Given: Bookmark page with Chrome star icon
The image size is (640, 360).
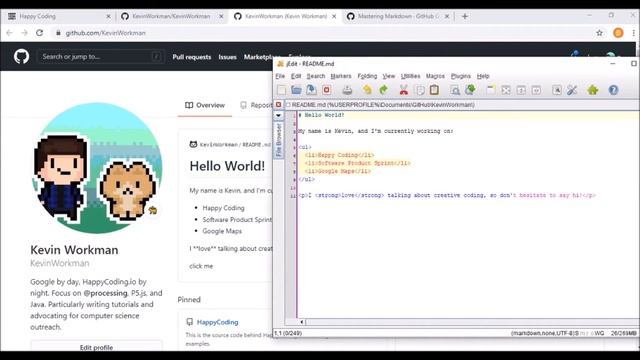Looking at the screenshot, I should (599, 33).
